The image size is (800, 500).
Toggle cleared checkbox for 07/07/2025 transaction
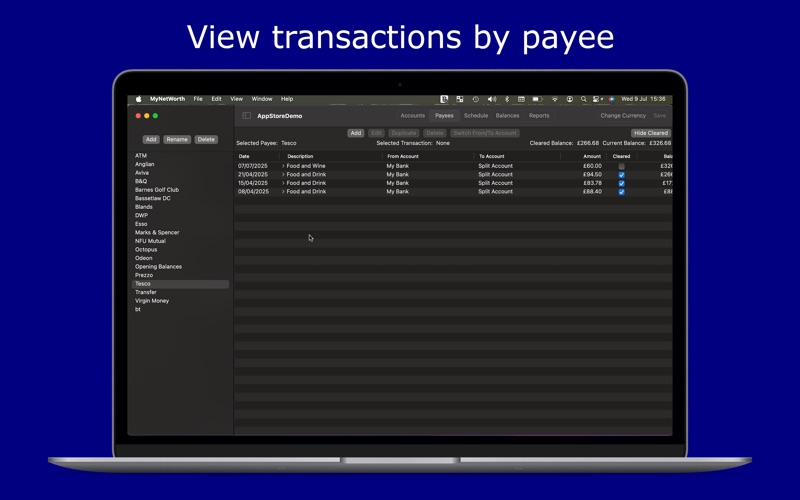pos(621,166)
